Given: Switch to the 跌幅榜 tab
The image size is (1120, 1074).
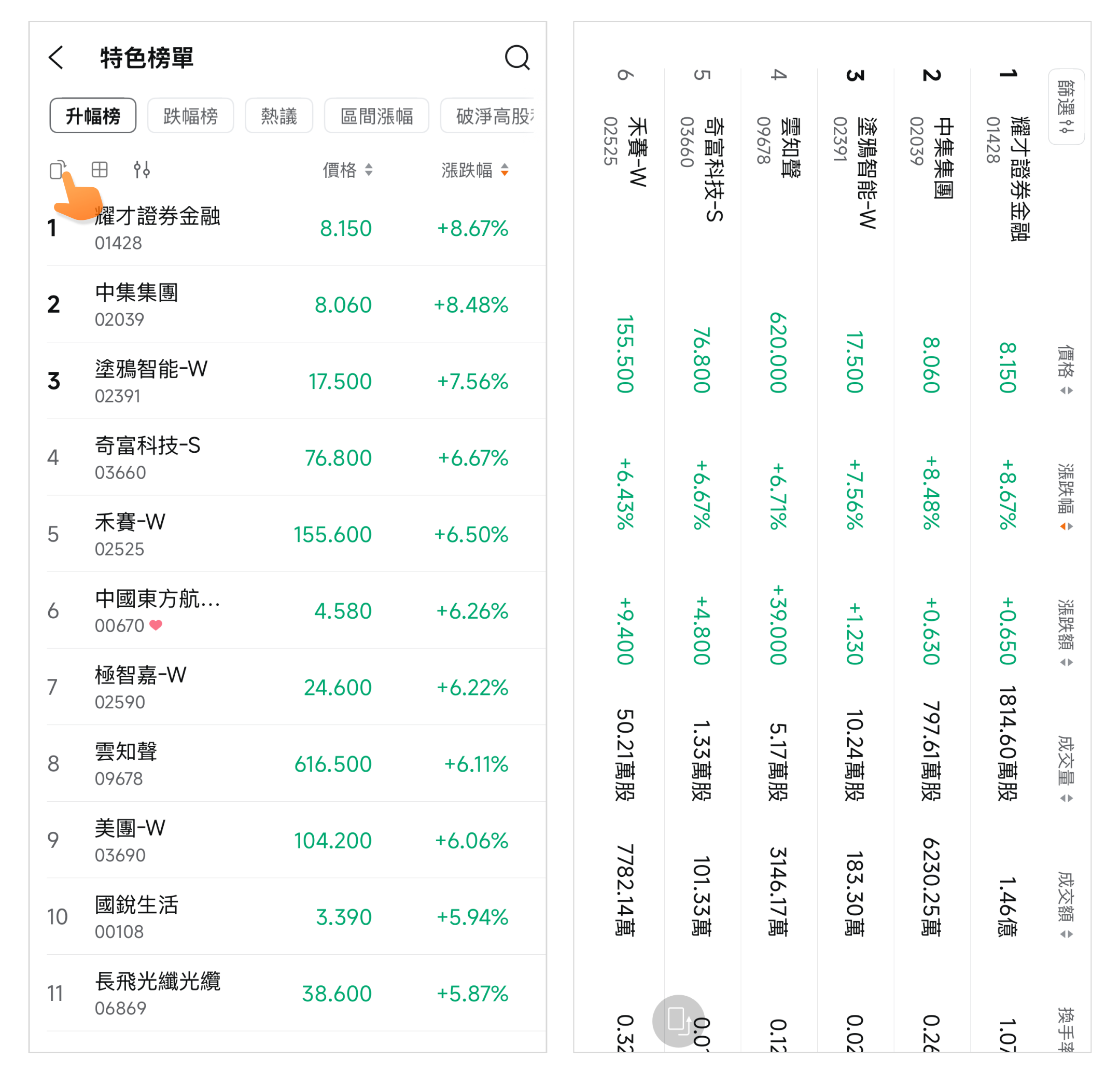Looking at the screenshot, I should pyautogui.click(x=190, y=116).
